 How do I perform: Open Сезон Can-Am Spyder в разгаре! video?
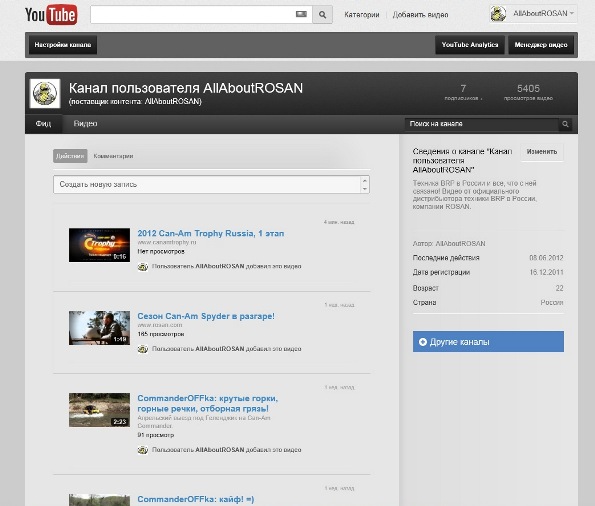(x=206, y=316)
